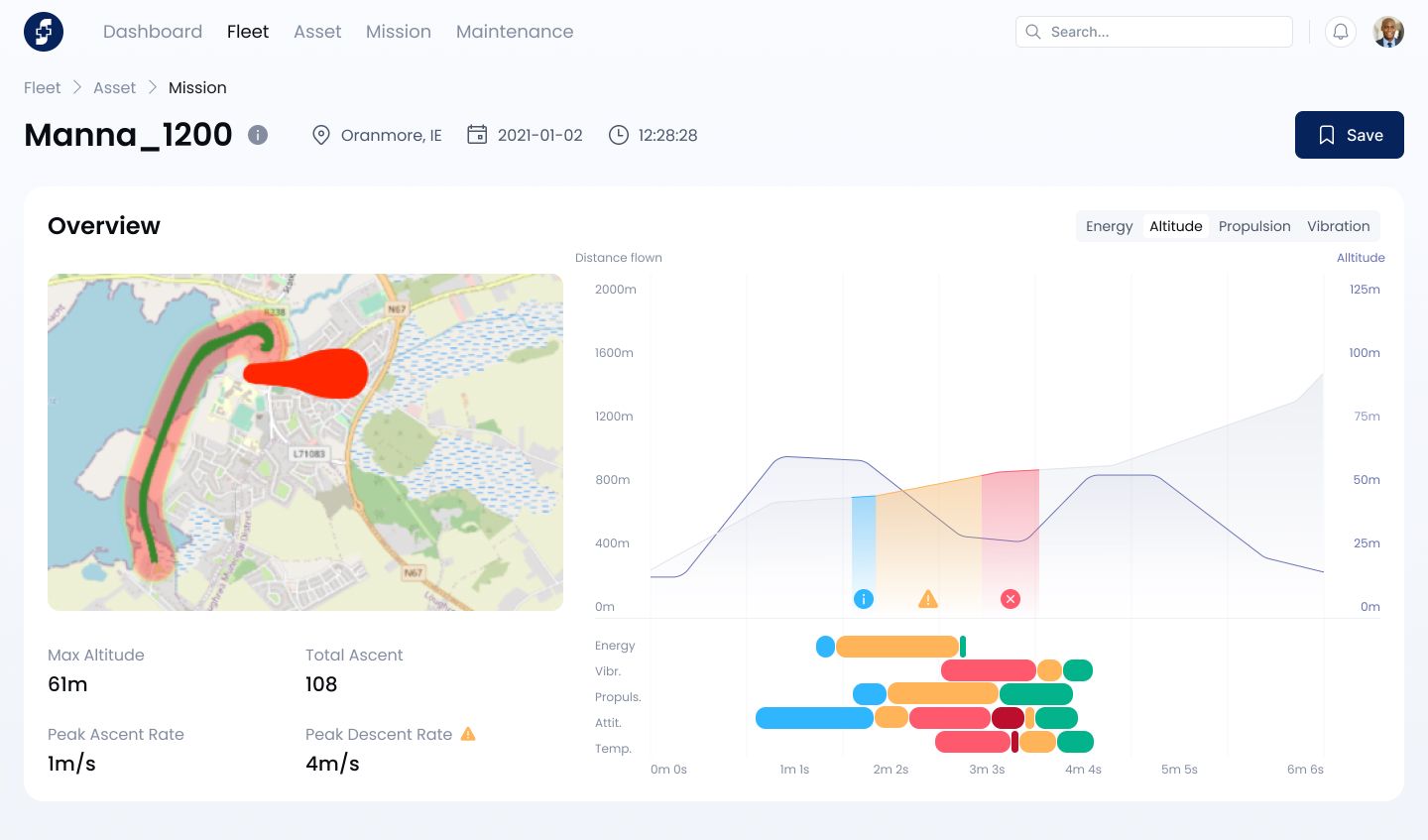Click the red error marker on the chart
The width and height of the screenshot is (1428, 840).
click(1010, 598)
